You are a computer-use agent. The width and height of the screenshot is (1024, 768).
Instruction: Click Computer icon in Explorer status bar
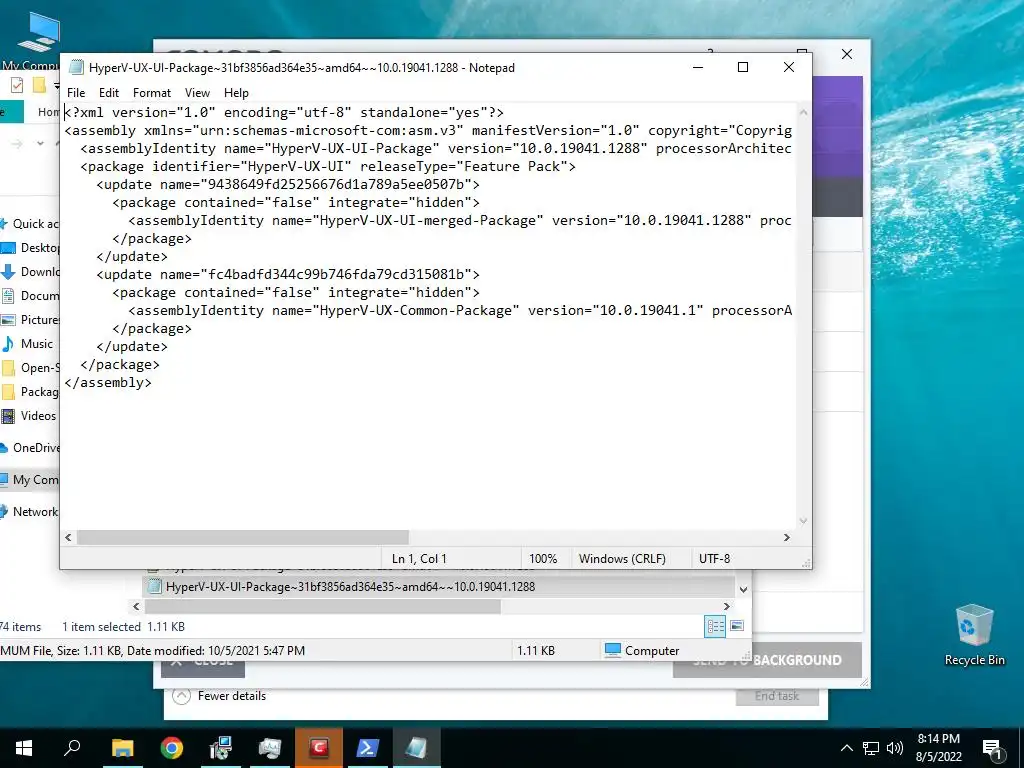click(x=613, y=650)
